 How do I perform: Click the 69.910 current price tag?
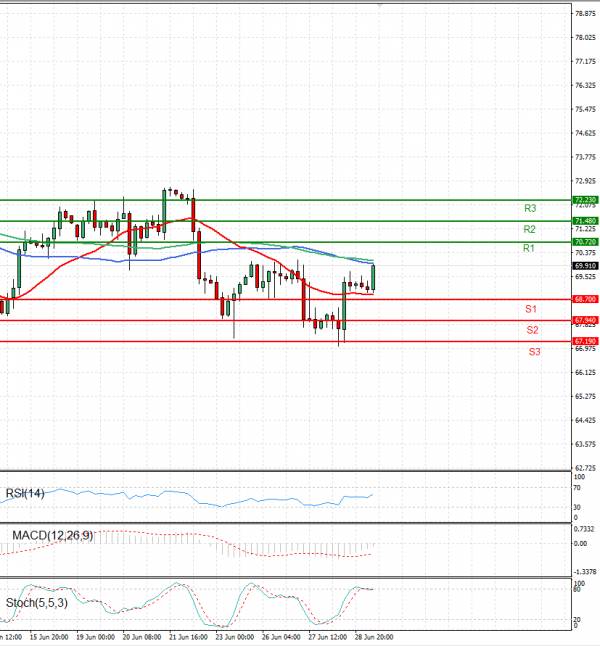tap(585, 266)
